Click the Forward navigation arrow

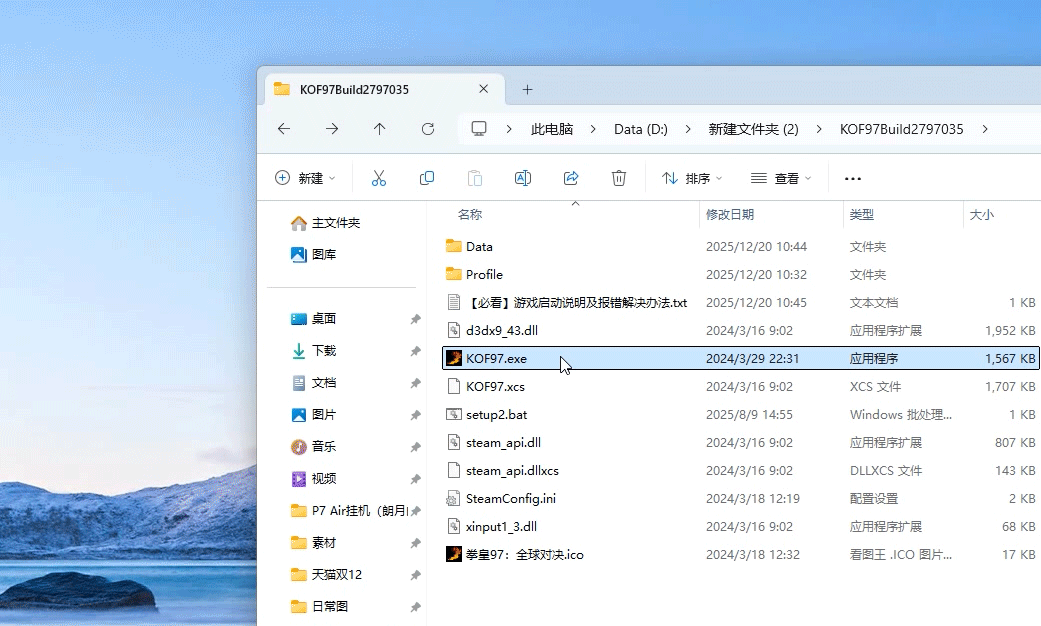(x=332, y=129)
